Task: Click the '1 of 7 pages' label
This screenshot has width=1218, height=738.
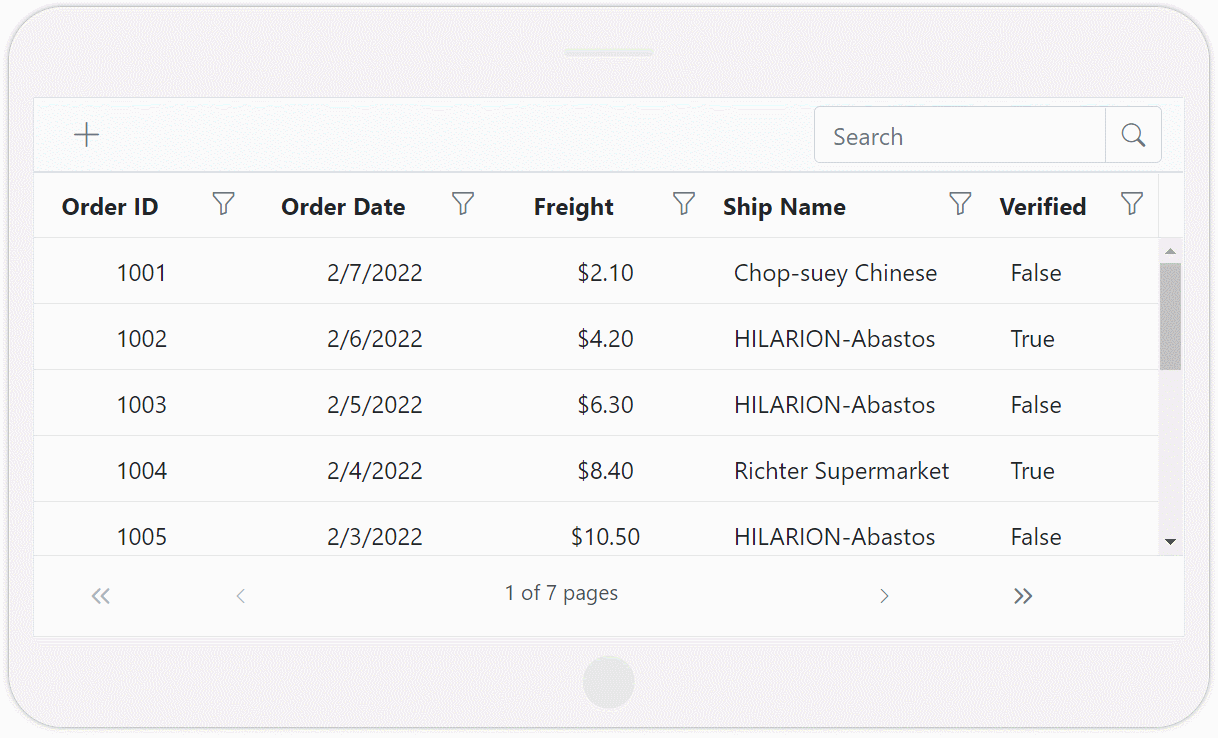Action: click(x=561, y=593)
